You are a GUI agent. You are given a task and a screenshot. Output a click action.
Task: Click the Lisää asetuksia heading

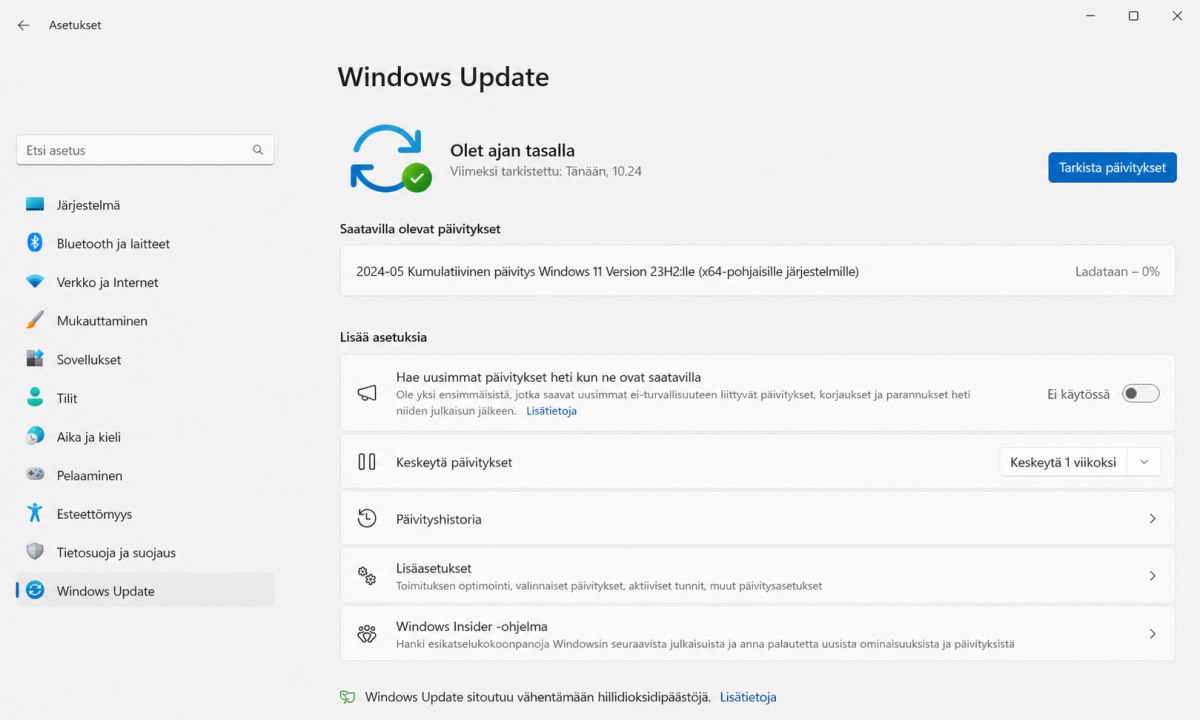tap(383, 337)
